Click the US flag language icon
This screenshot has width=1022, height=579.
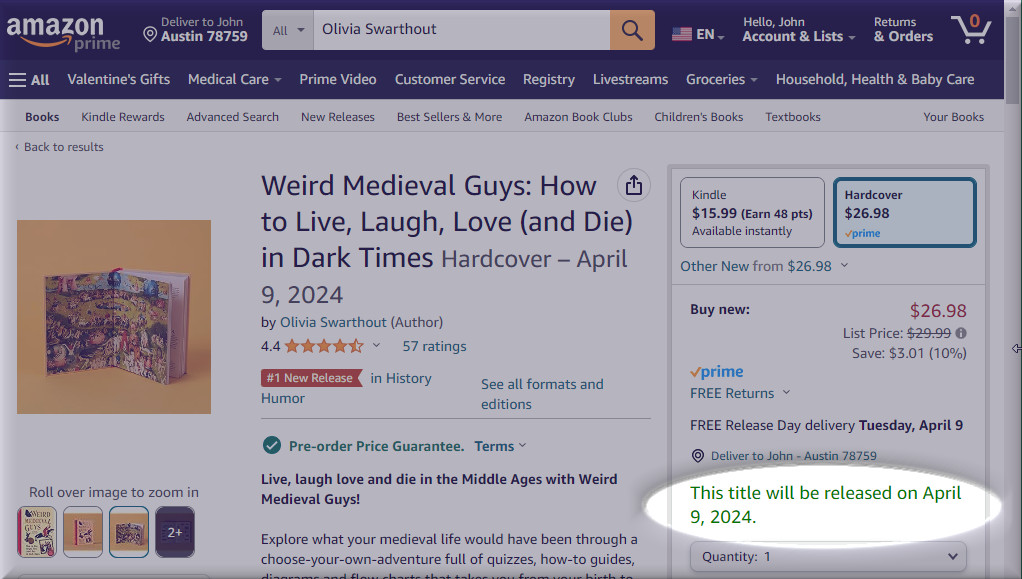[x=682, y=34]
